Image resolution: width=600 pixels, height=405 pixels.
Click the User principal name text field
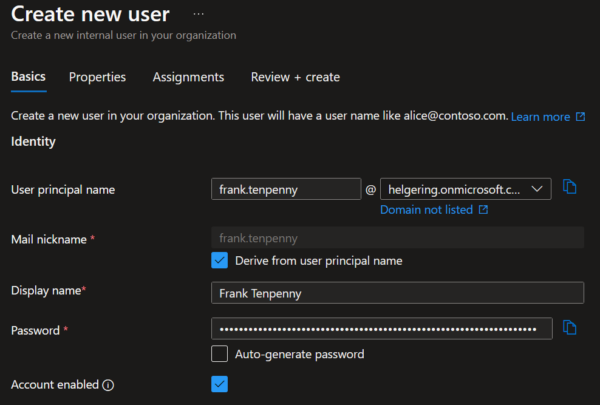point(286,189)
